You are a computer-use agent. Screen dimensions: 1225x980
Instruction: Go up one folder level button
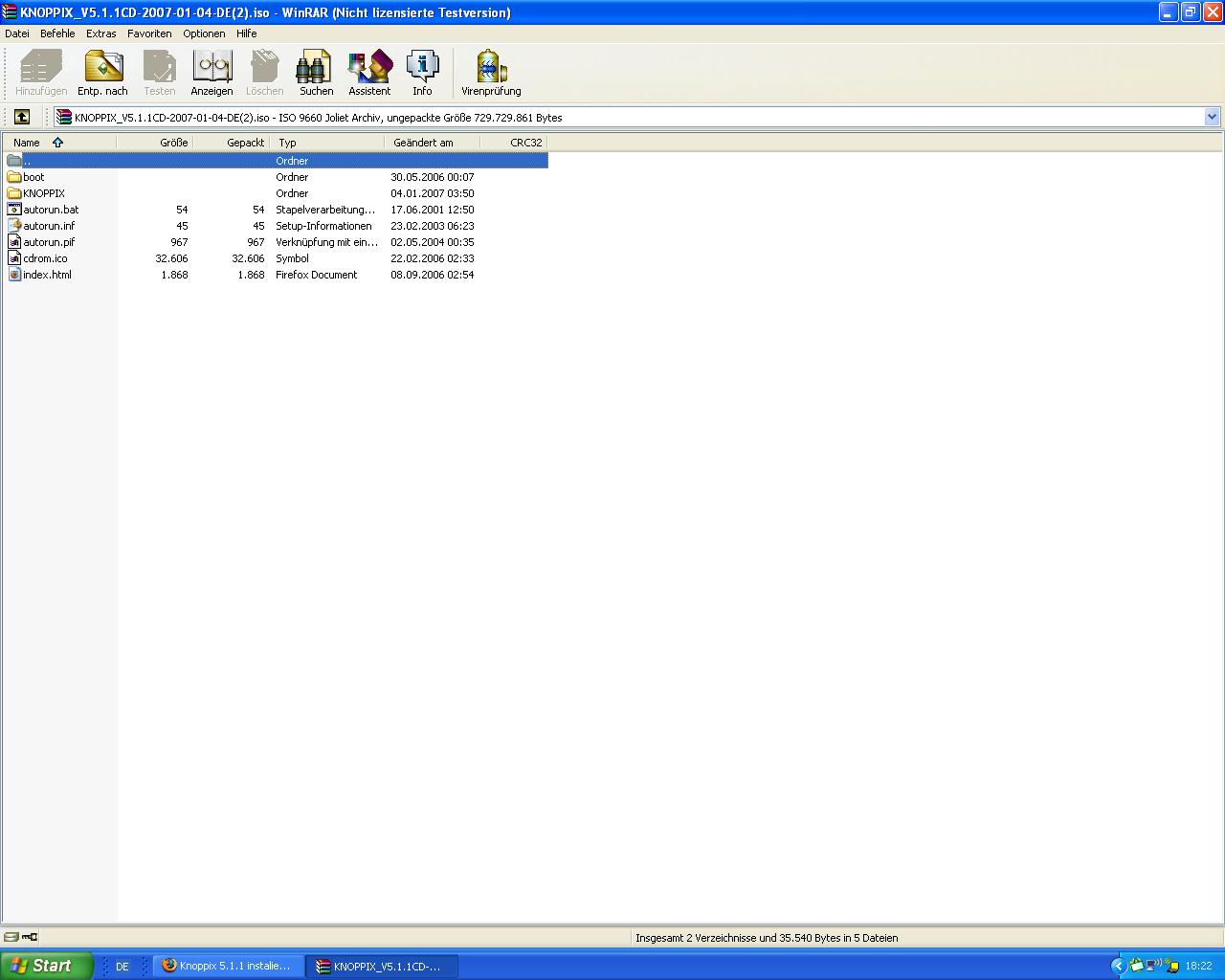click(x=21, y=117)
